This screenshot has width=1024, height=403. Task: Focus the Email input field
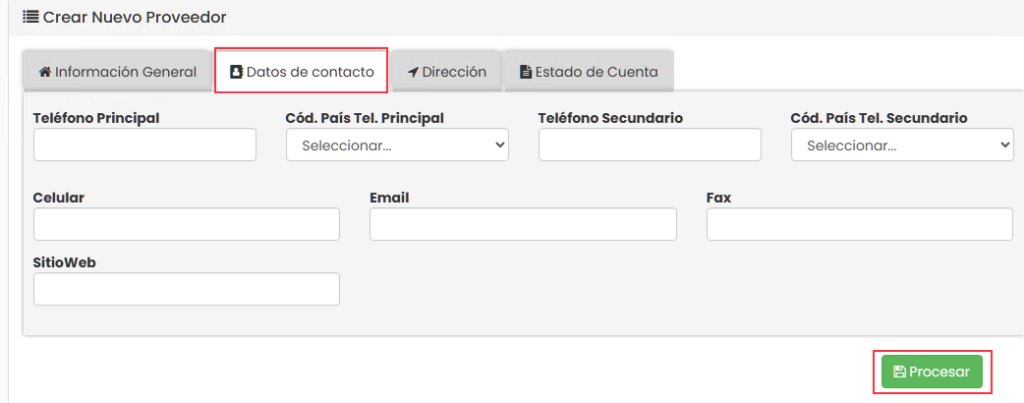tap(523, 224)
